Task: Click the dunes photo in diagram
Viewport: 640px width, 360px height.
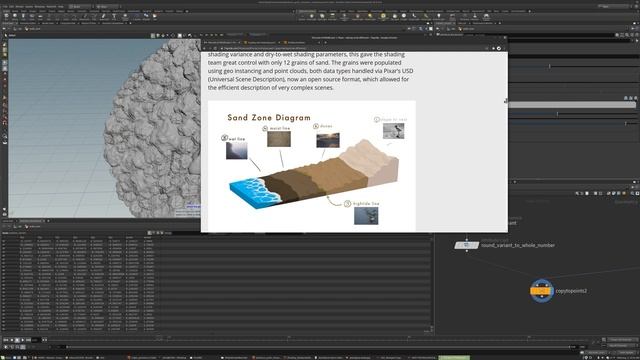Action: click(328, 140)
